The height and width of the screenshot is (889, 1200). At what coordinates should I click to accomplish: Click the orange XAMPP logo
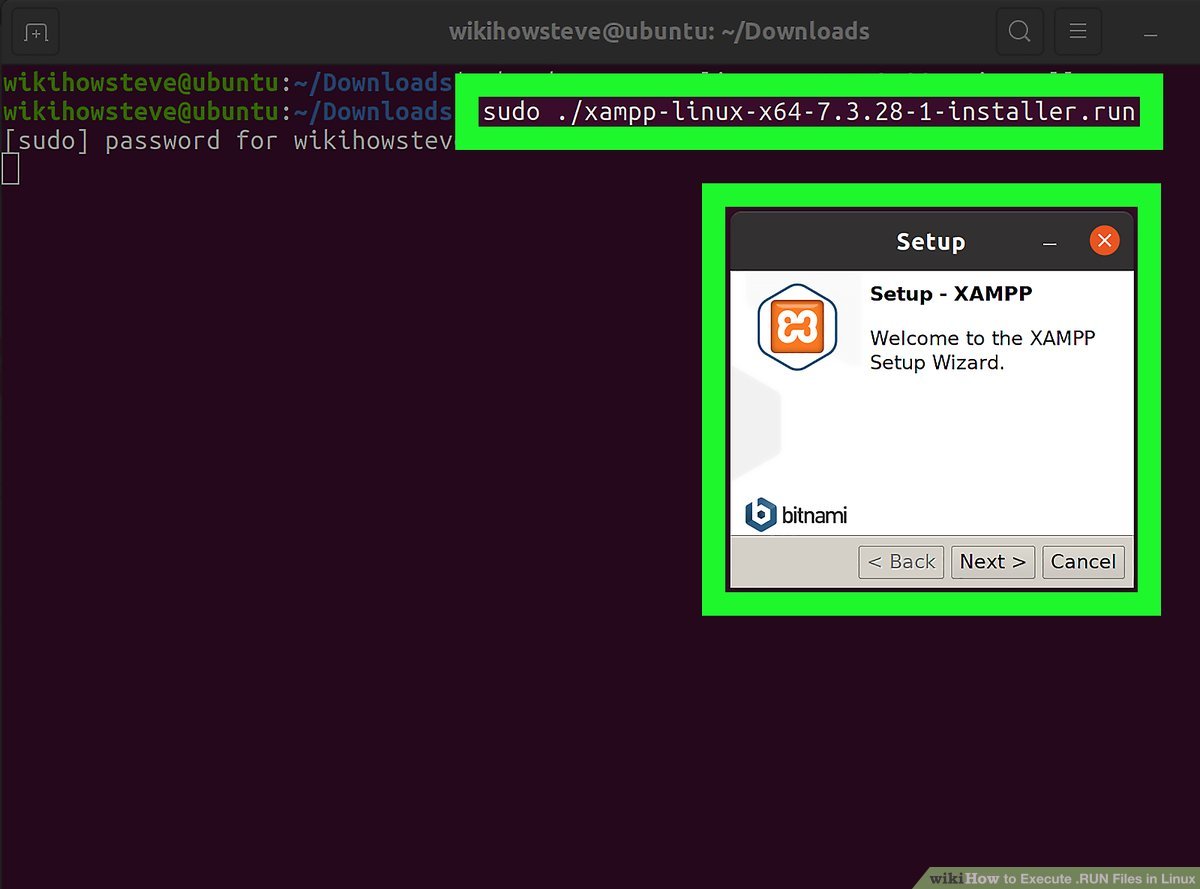[796, 327]
